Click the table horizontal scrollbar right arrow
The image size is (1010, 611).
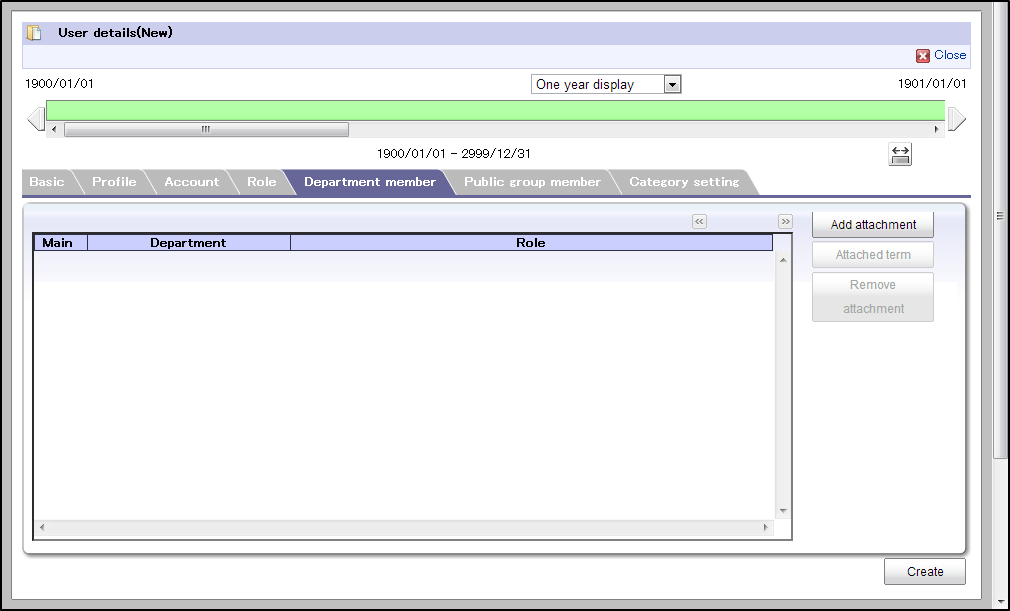766,527
